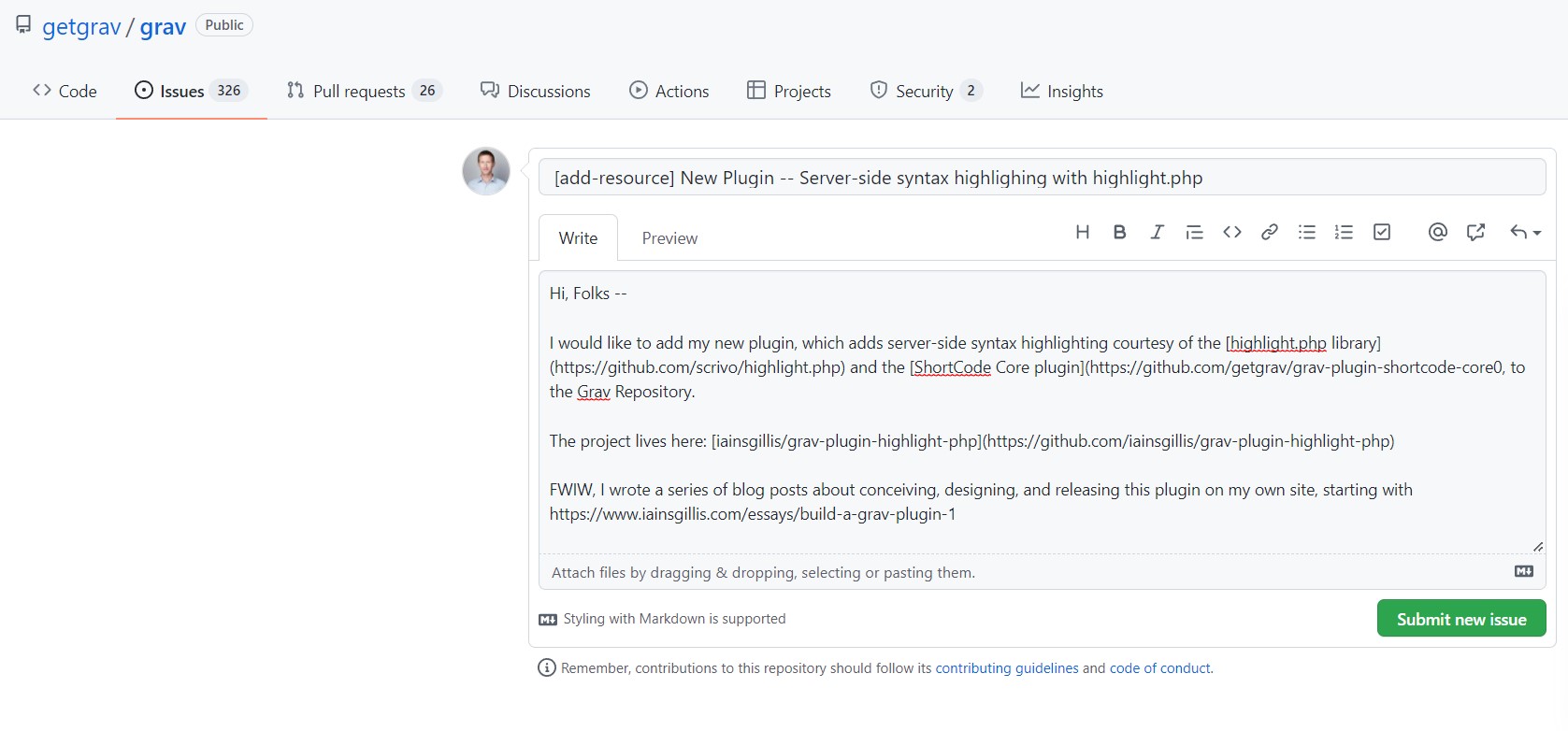Reference an issue or pull request icon
Screen dimensions: 1568x731
(x=1476, y=232)
